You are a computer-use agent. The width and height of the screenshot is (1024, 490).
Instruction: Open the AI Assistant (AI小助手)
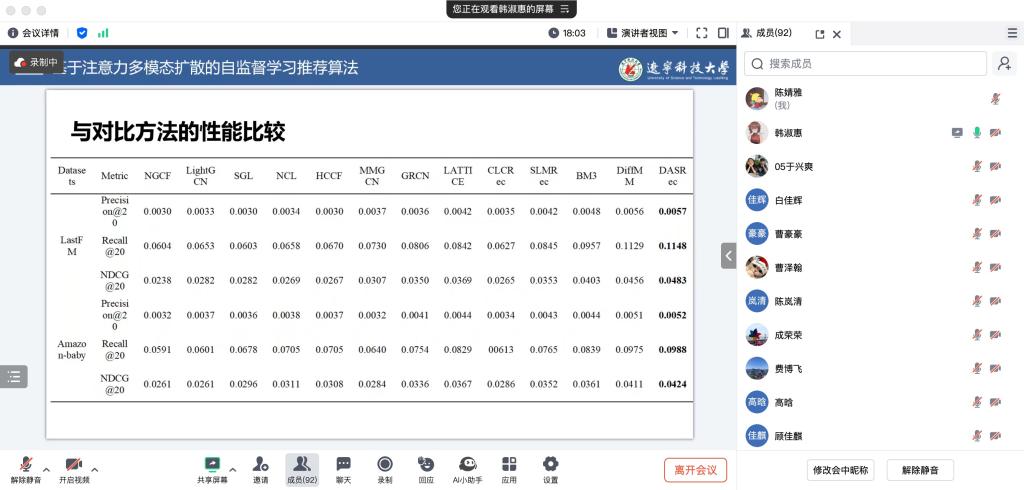467,469
